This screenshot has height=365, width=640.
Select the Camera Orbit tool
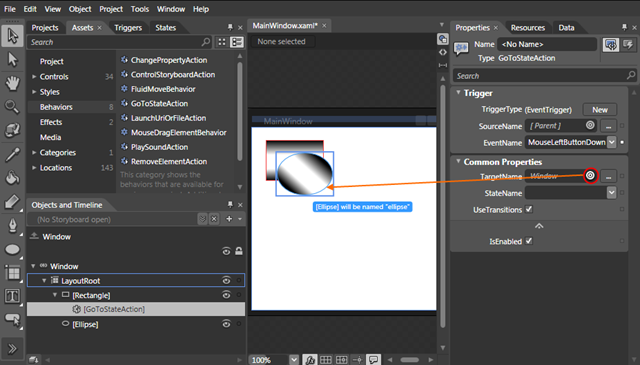[x=12, y=130]
